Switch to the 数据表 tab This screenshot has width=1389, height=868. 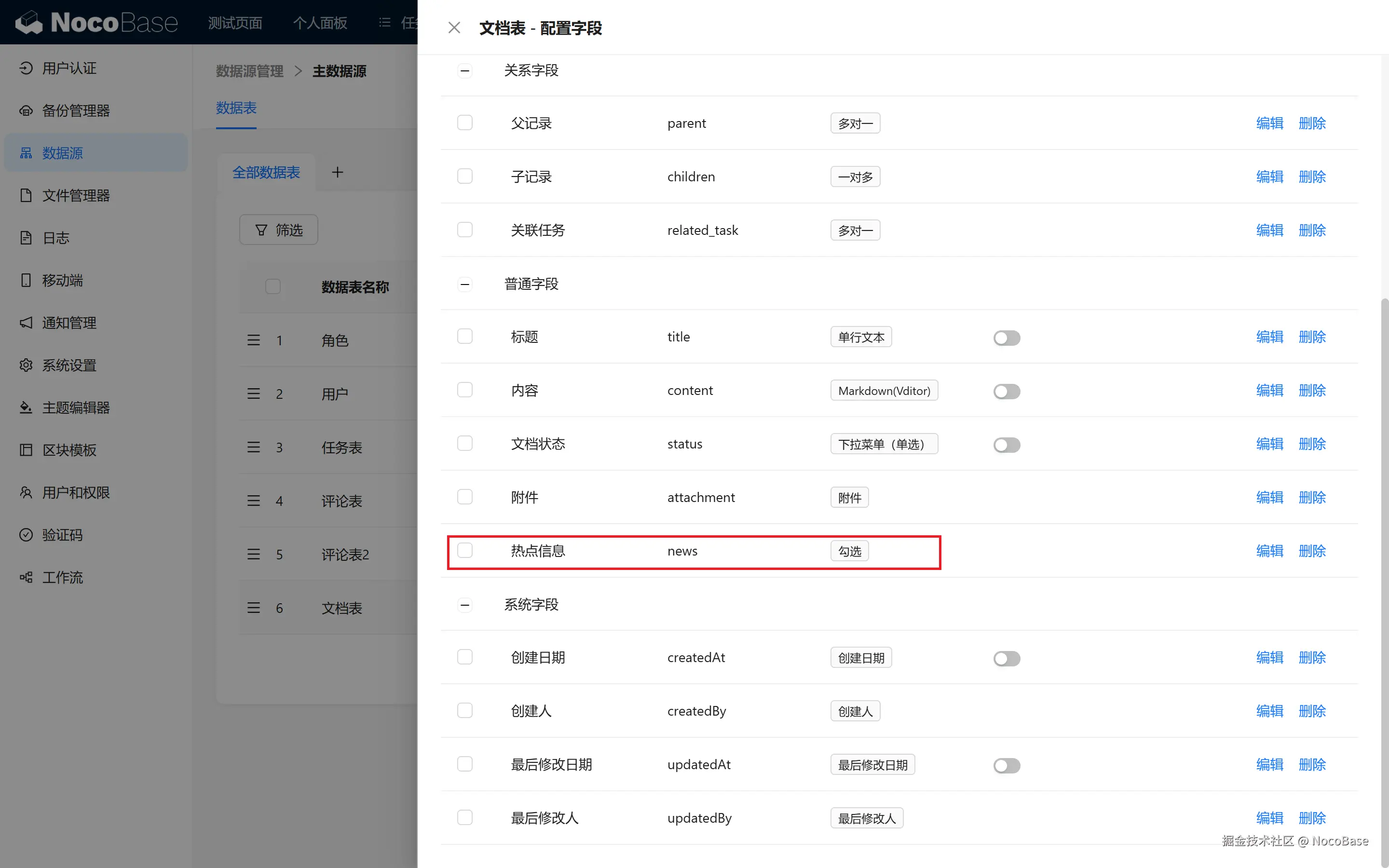click(x=236, y=108)
